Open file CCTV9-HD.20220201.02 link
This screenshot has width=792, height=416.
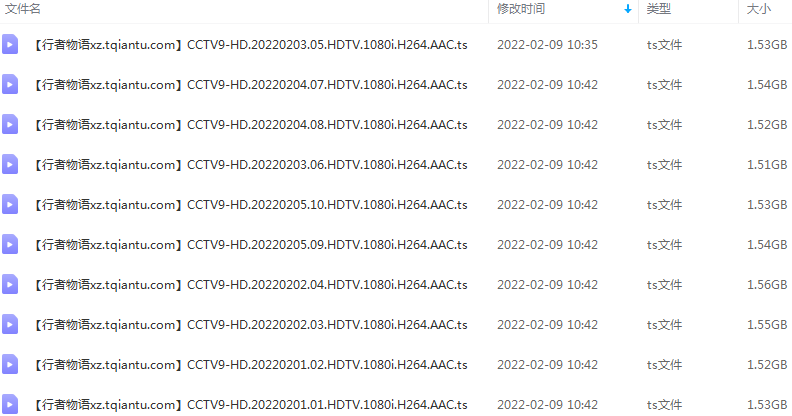pos(250,365)
